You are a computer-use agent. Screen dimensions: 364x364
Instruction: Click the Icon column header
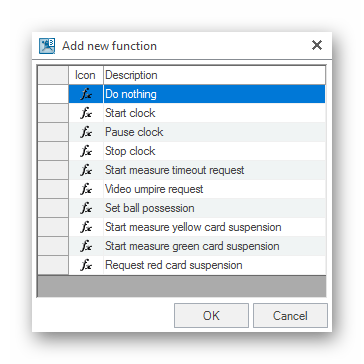coord(86,75)
